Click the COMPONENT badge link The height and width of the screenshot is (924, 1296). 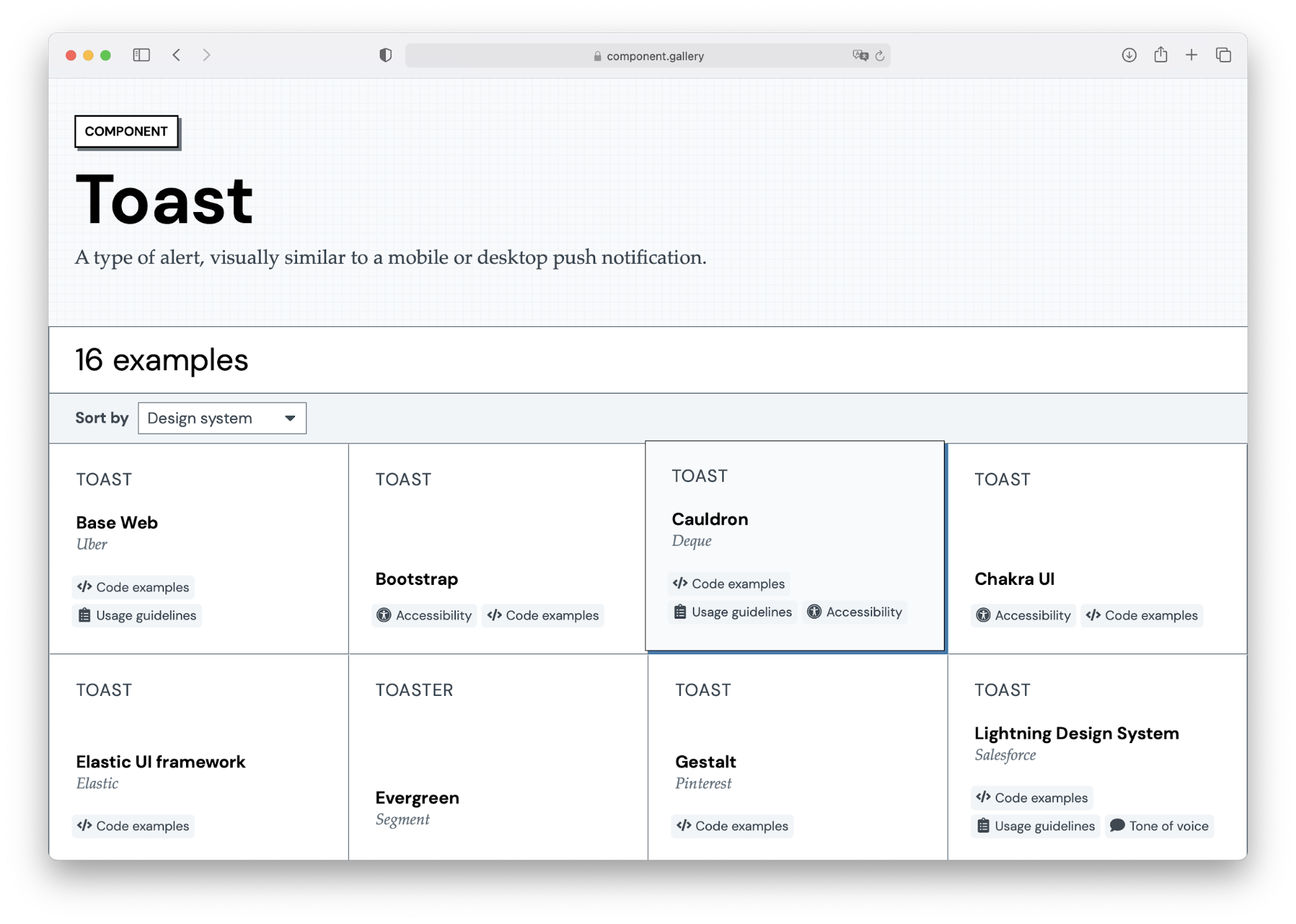(x=126, y=132)
